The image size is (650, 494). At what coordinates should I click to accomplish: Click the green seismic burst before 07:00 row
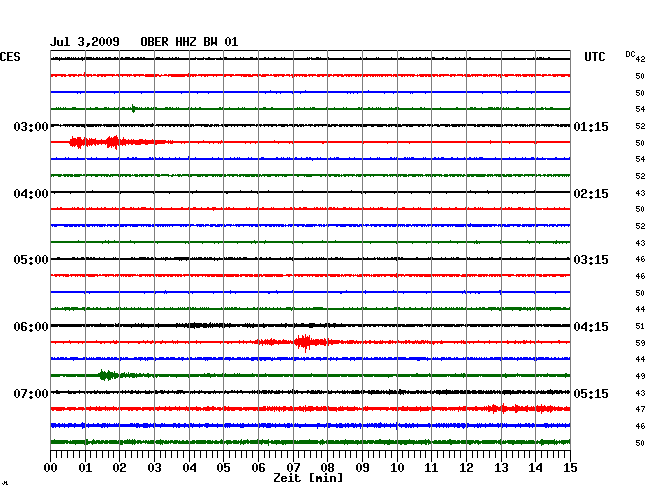pos(109,375)
